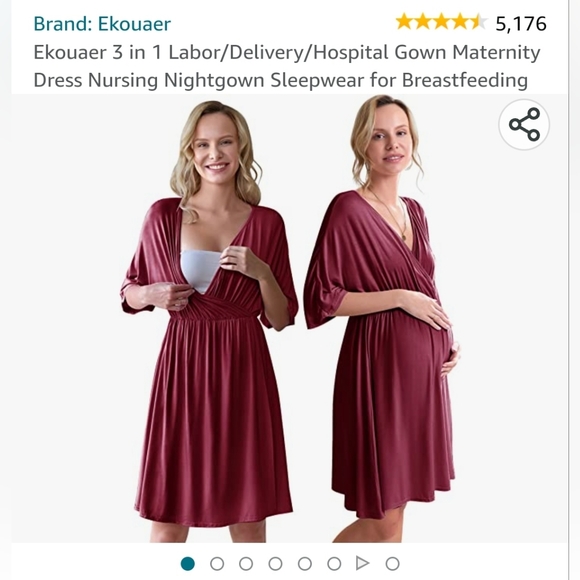Open the 5,176 ratings count
The height and width of the screenshot is (580, 580).
521,24
